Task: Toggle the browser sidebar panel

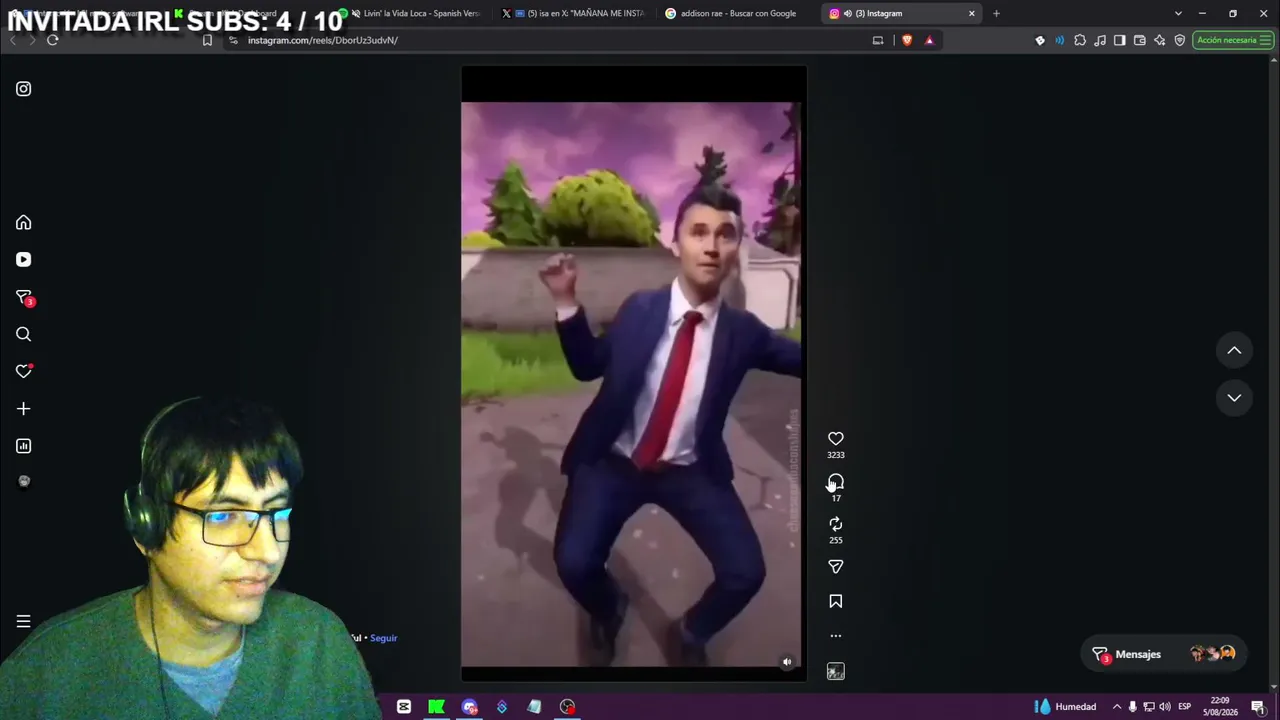Action: 1119,40
